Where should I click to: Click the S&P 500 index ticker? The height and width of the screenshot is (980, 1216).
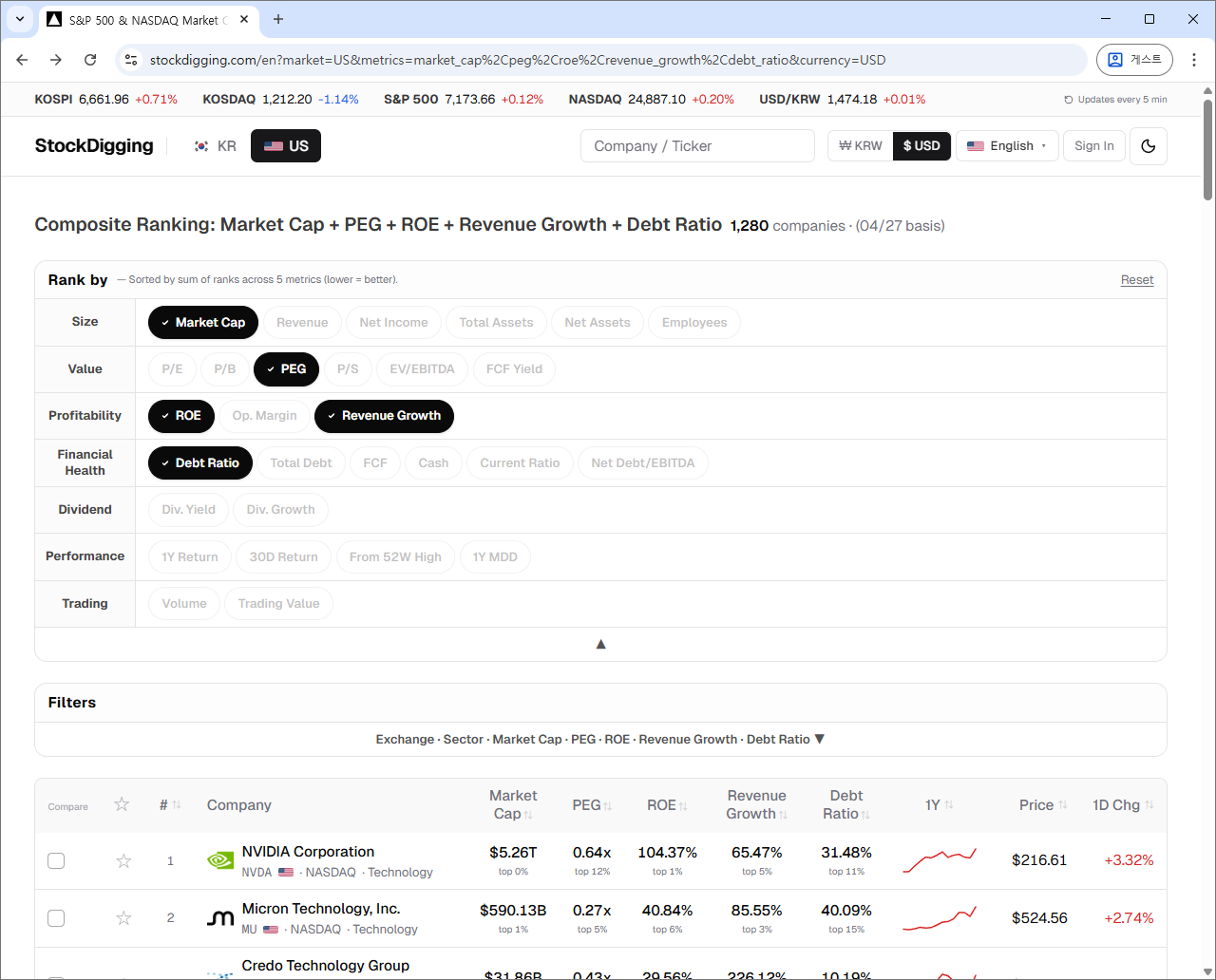pos(464,99)
